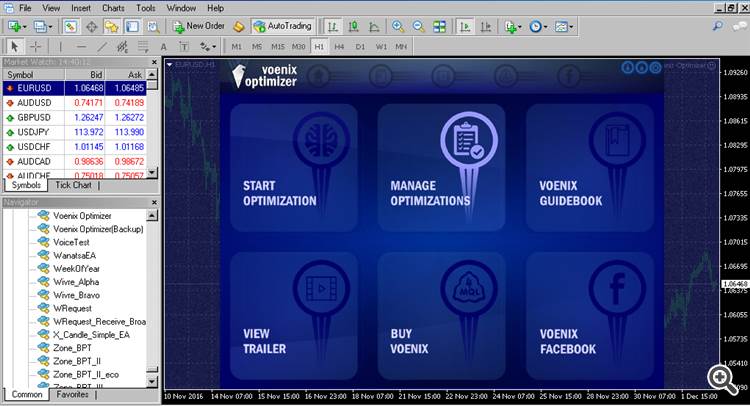750x406 pixels.
Task: Select the M5 timeframe
Action: 257,47
